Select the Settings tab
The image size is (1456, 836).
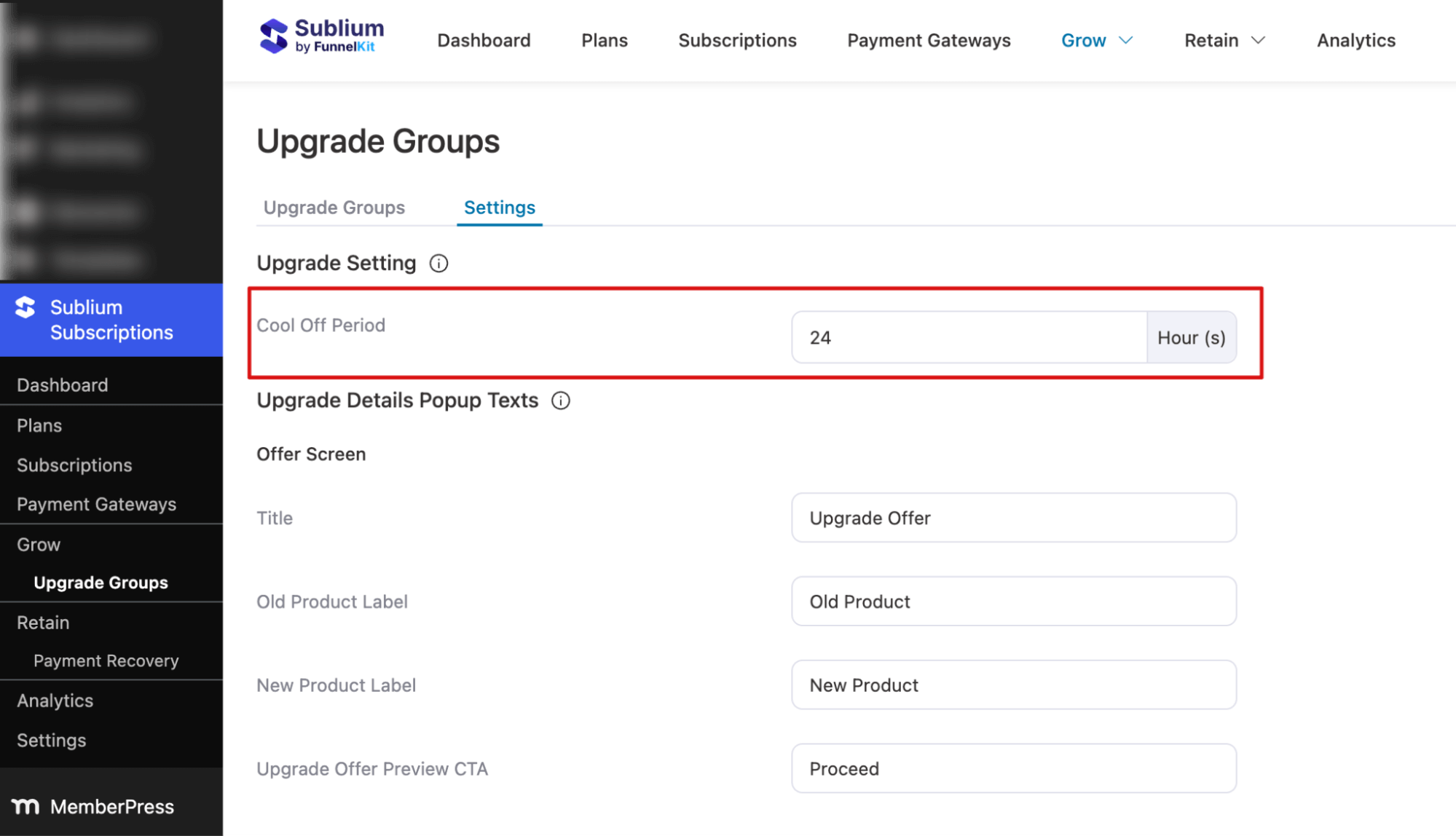pyautogui.click(x=500, y=208)
